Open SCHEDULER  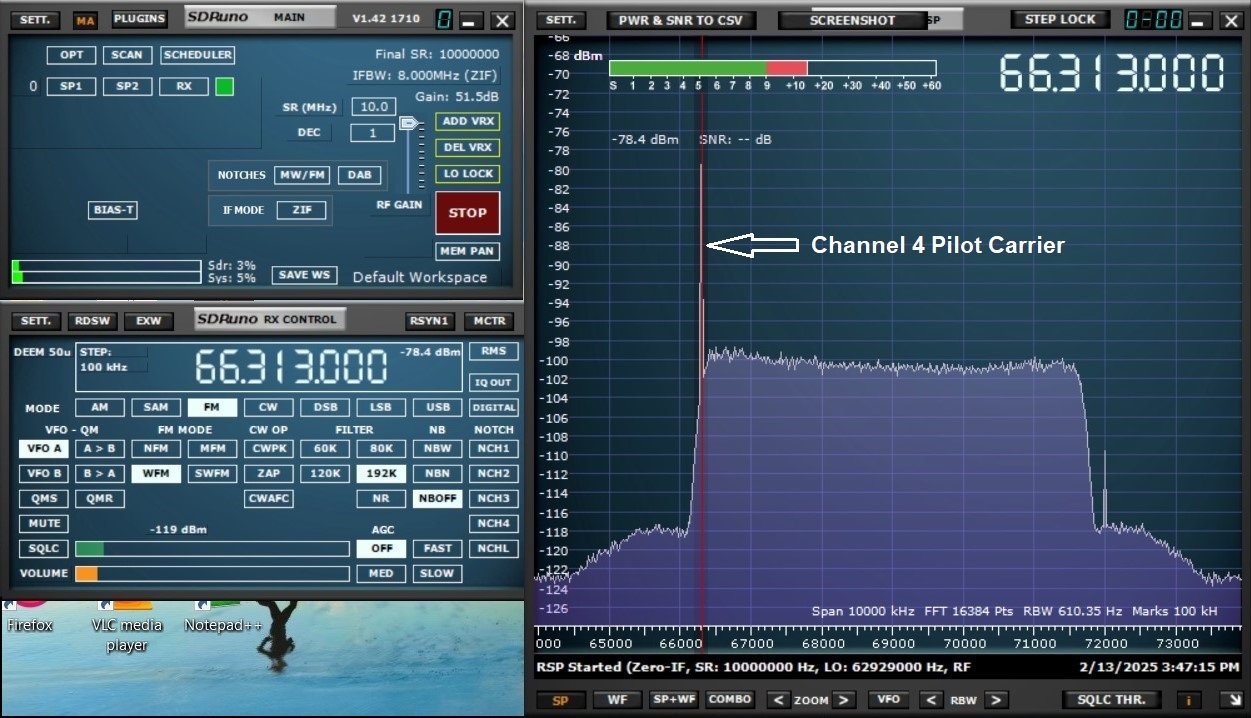pos(198,55)
